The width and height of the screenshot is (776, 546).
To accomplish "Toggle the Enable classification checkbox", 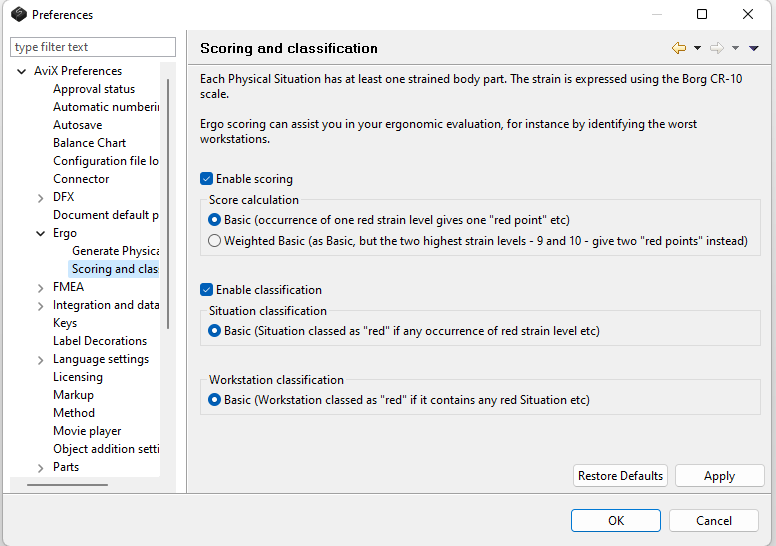I will (207, 290).
